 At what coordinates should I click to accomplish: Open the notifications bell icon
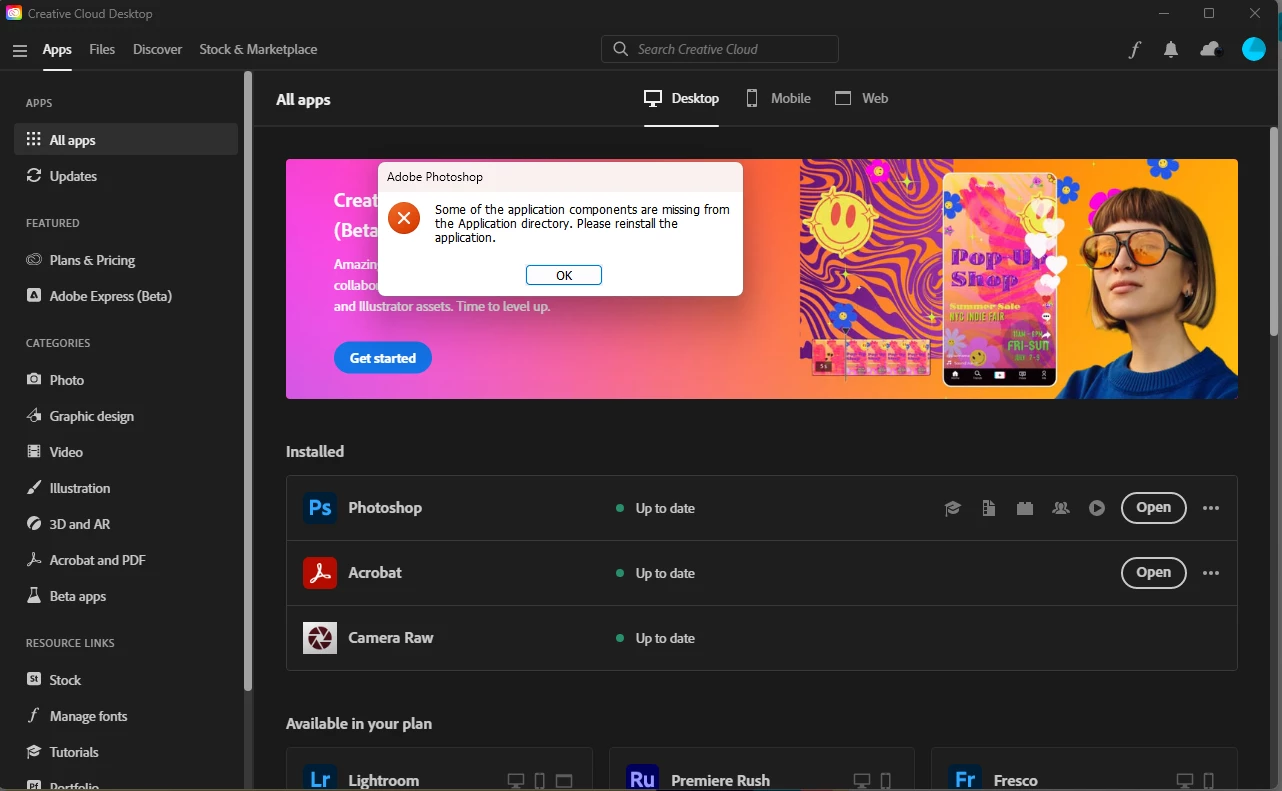1171,50
